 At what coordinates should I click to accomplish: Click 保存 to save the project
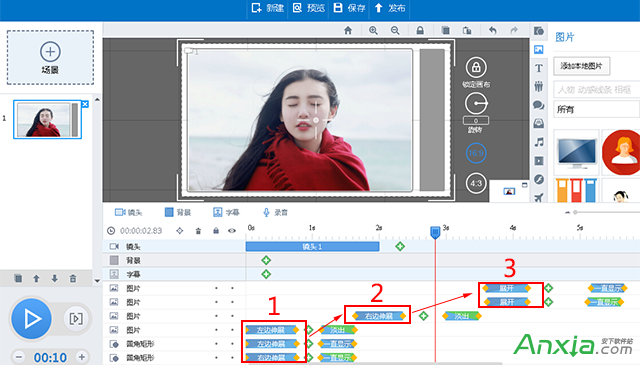tap(349, 8)
